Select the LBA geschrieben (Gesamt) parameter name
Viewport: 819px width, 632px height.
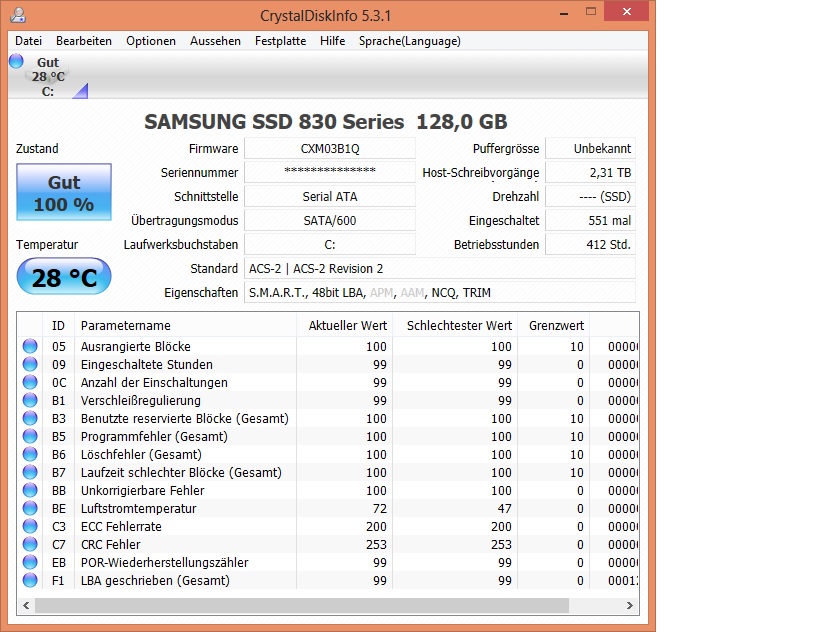(x=155, y=581)
